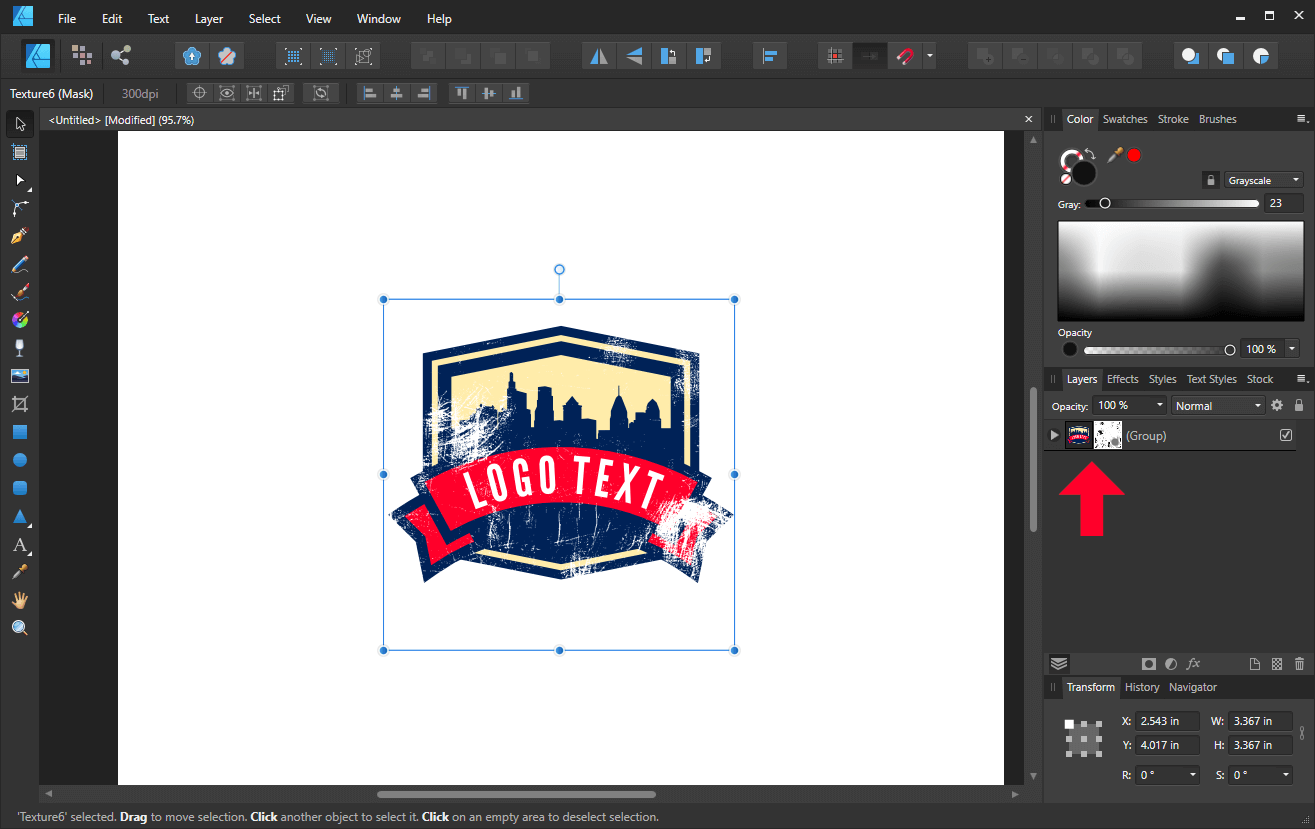
Task: Adjust the Gray slider handle
Action: tap(1105, 203)
